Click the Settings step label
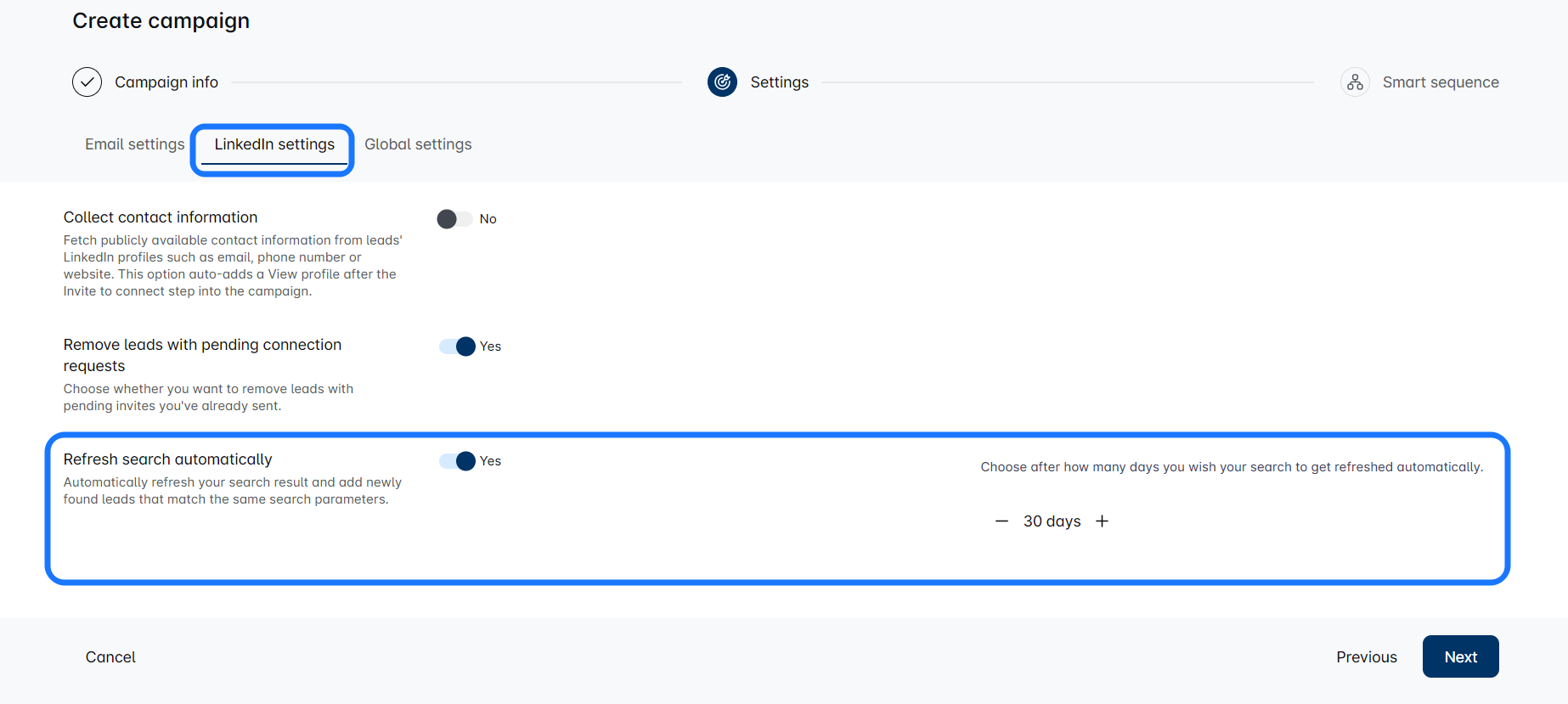This screenshot has height=704, width=1568. point(779,82)
